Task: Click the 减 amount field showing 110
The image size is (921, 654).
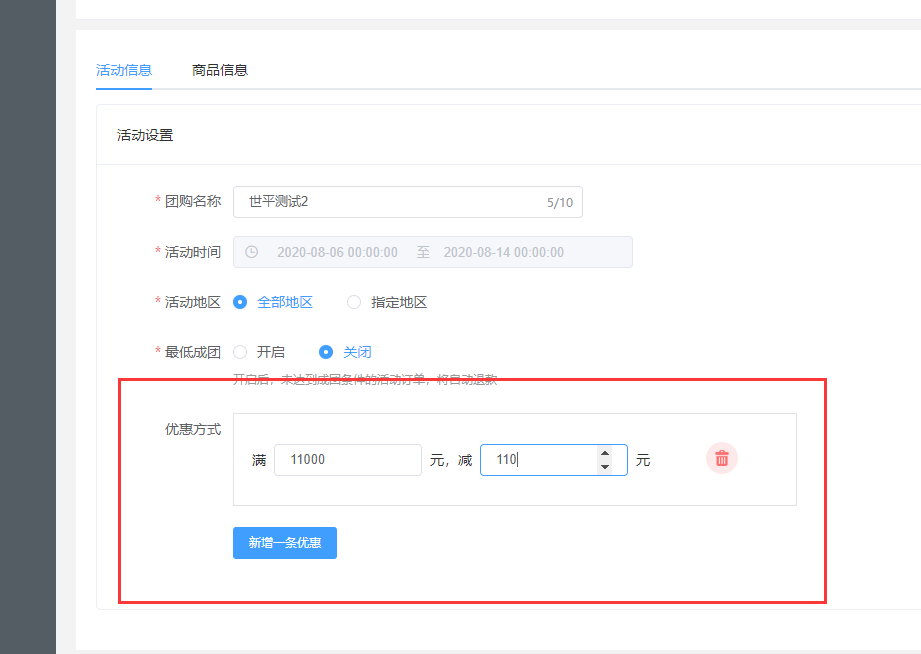Action: pyautogui.click(x=540, y=460)
